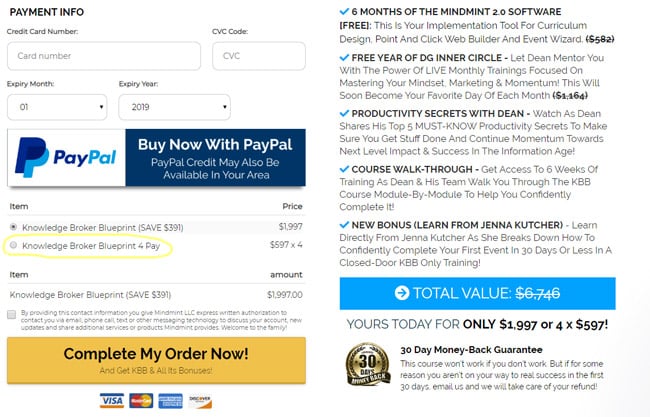Focus the Card number input field
The image size is (650, 417).
tap(104, 56)
